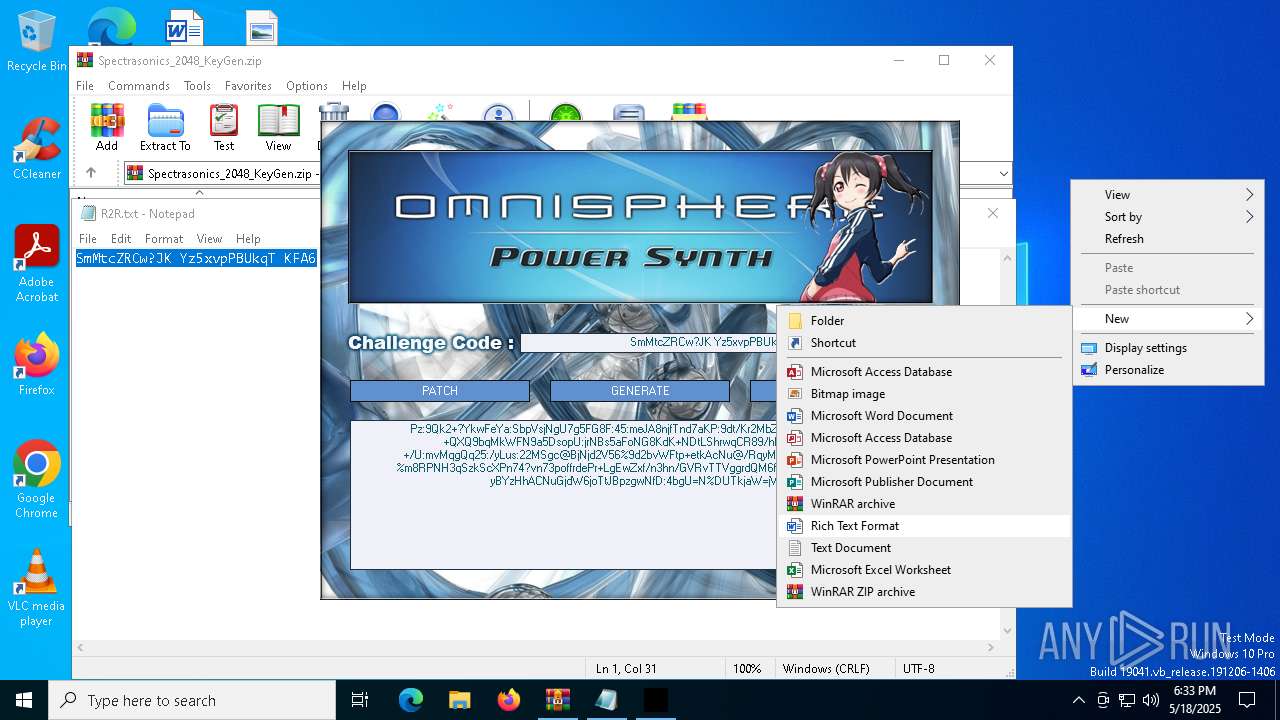Click the keygen GENERATE button
Viewport: 1280px width, 720px height.
coord(640,391)
